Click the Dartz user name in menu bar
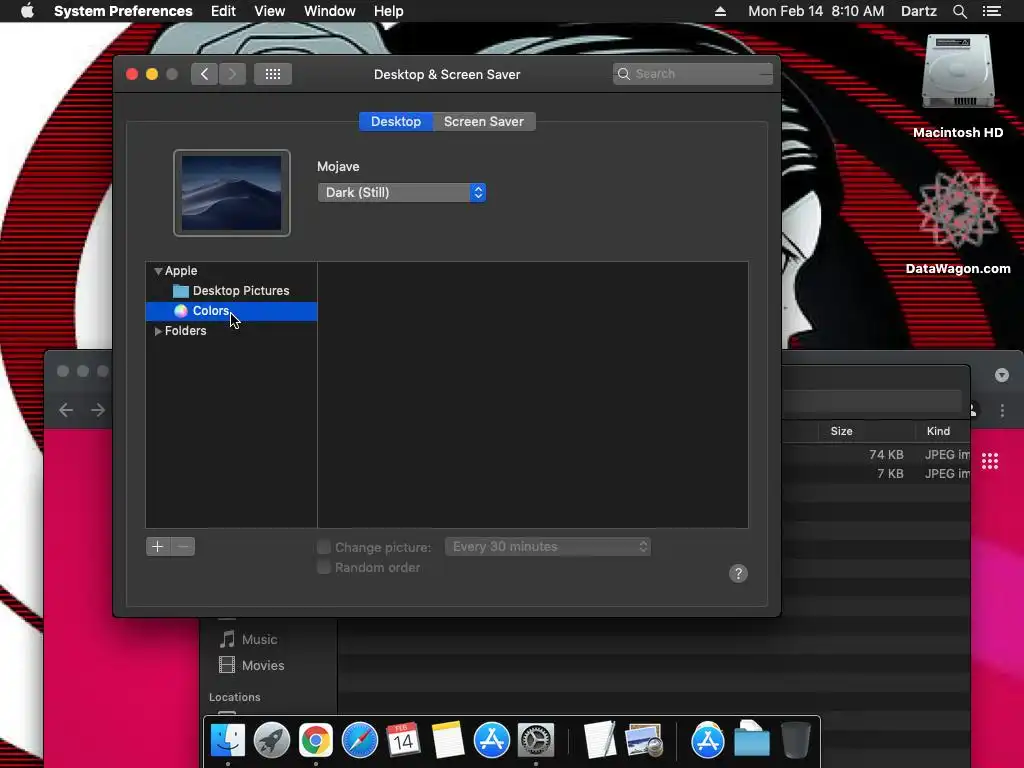The image size is (1024, 768). click(x=918, y=11)
